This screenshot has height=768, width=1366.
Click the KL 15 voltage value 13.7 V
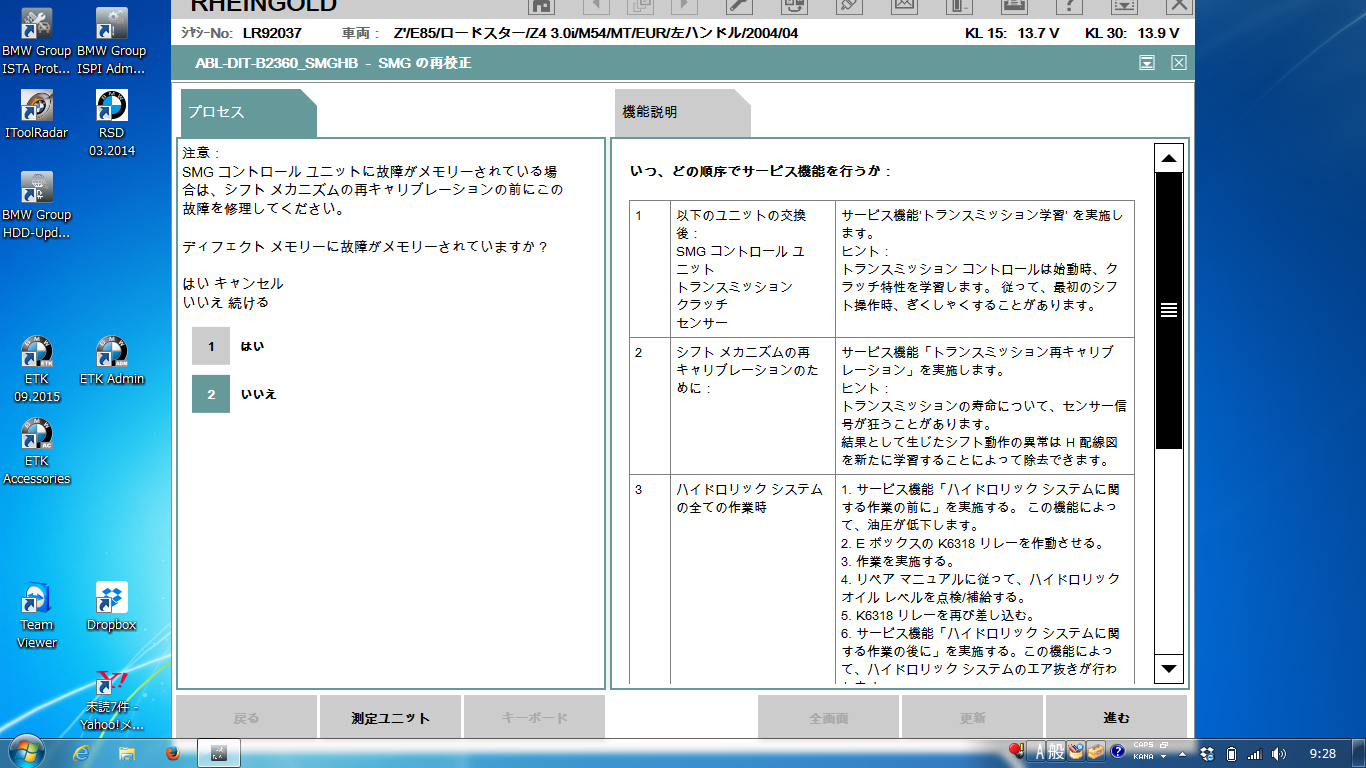[1038, 32]
